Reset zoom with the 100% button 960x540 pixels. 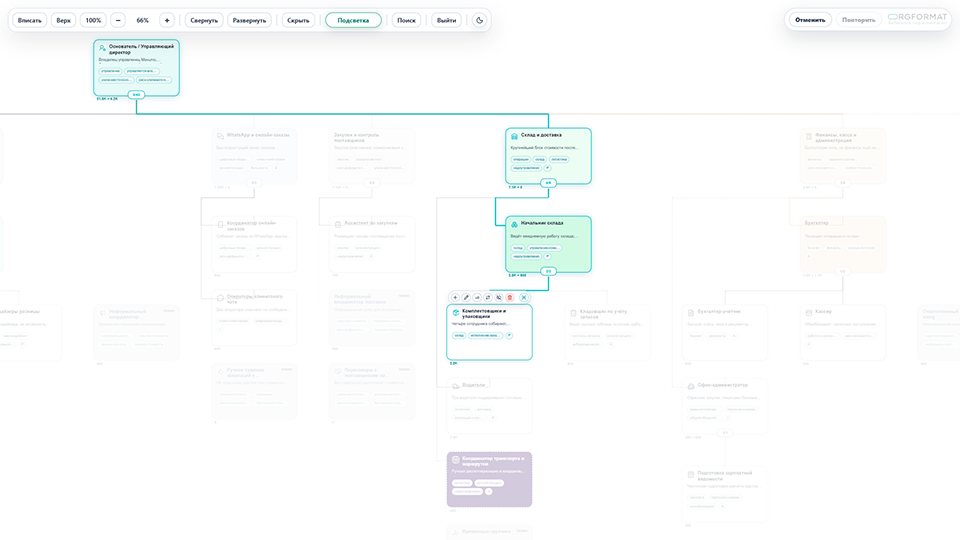click(x=93, y=20)
